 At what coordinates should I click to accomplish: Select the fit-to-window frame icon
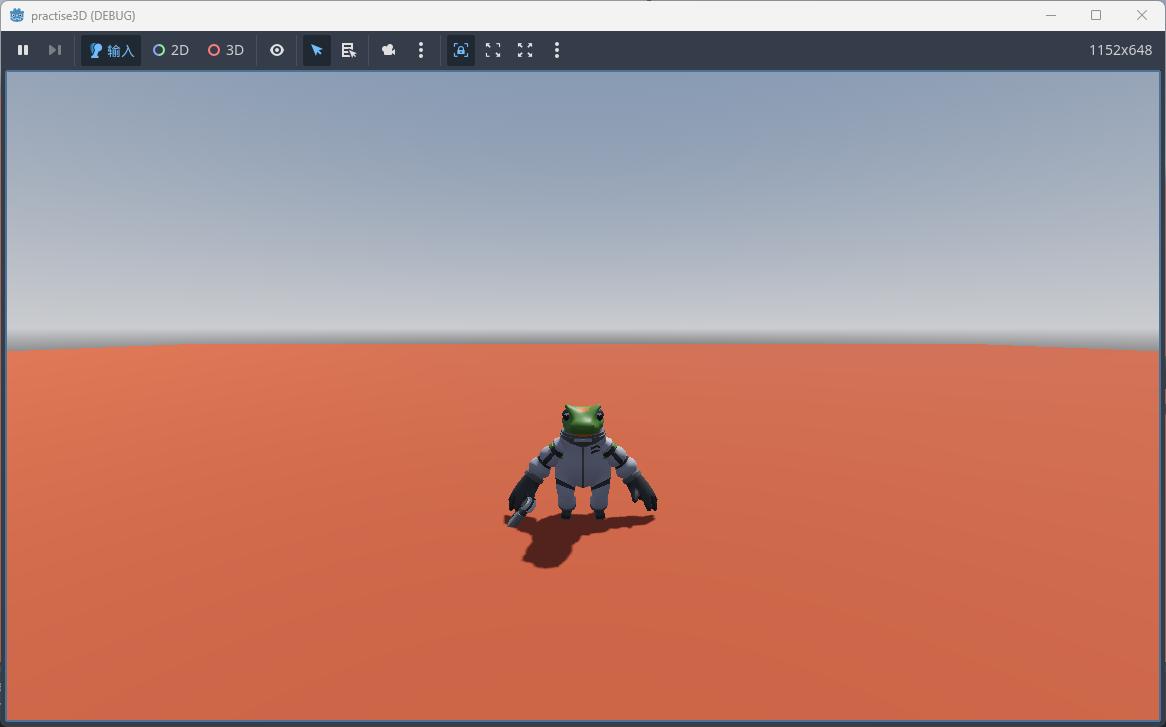(493, 50)
